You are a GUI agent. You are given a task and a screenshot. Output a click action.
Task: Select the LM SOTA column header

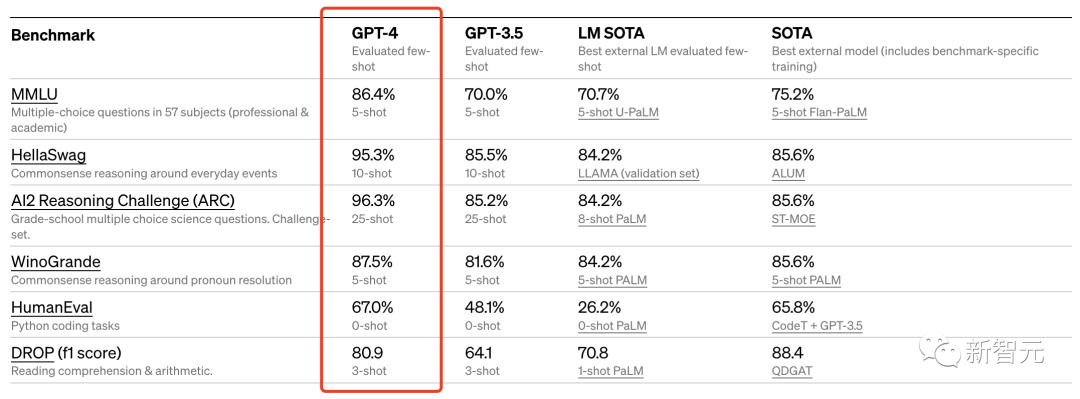611,33
